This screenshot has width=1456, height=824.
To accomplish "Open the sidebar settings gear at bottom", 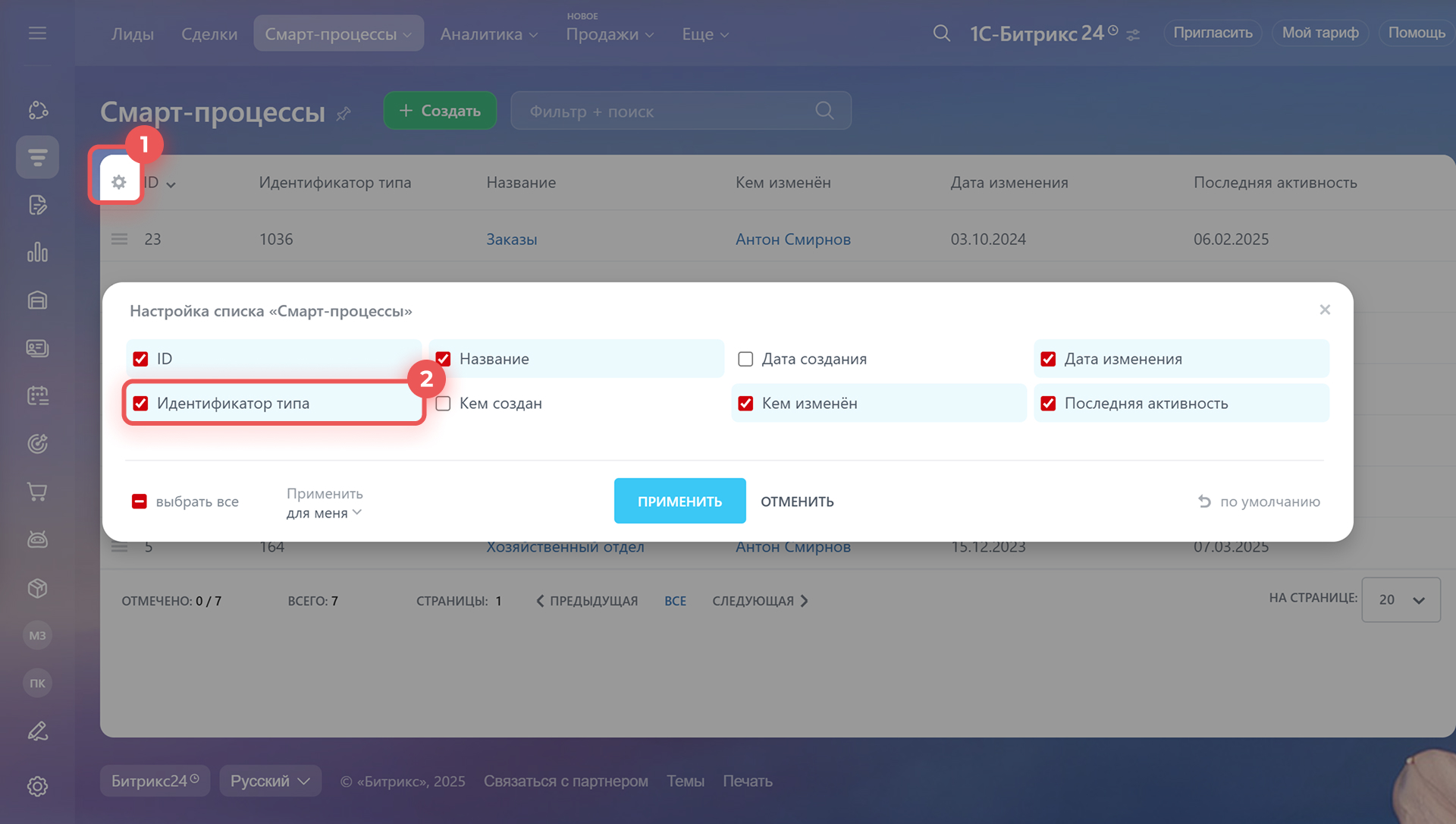I will [x=37, y=786].
